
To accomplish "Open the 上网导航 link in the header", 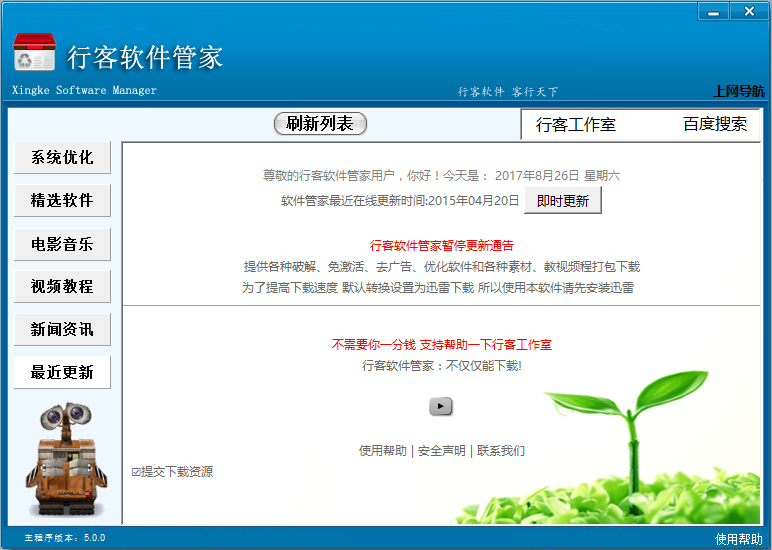I will (x=738, y=91).
